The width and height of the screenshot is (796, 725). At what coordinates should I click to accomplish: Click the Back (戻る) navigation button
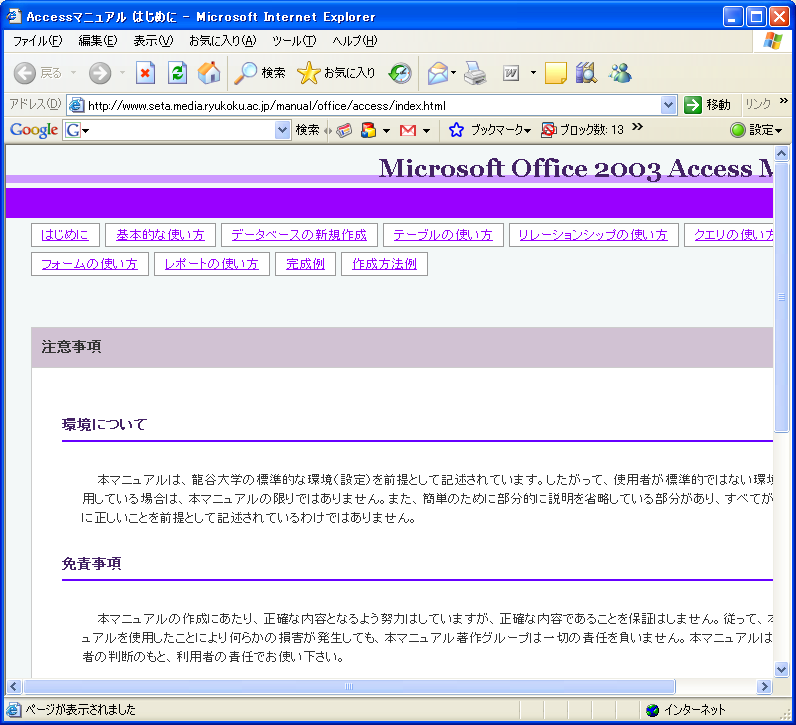[38, 74]
